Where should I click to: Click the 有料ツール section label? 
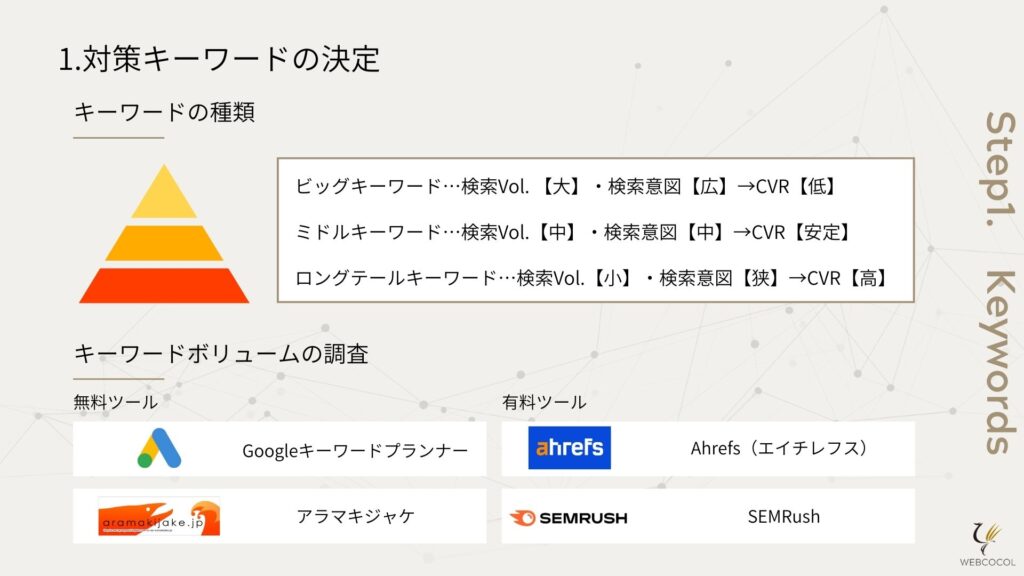(544, 402)
